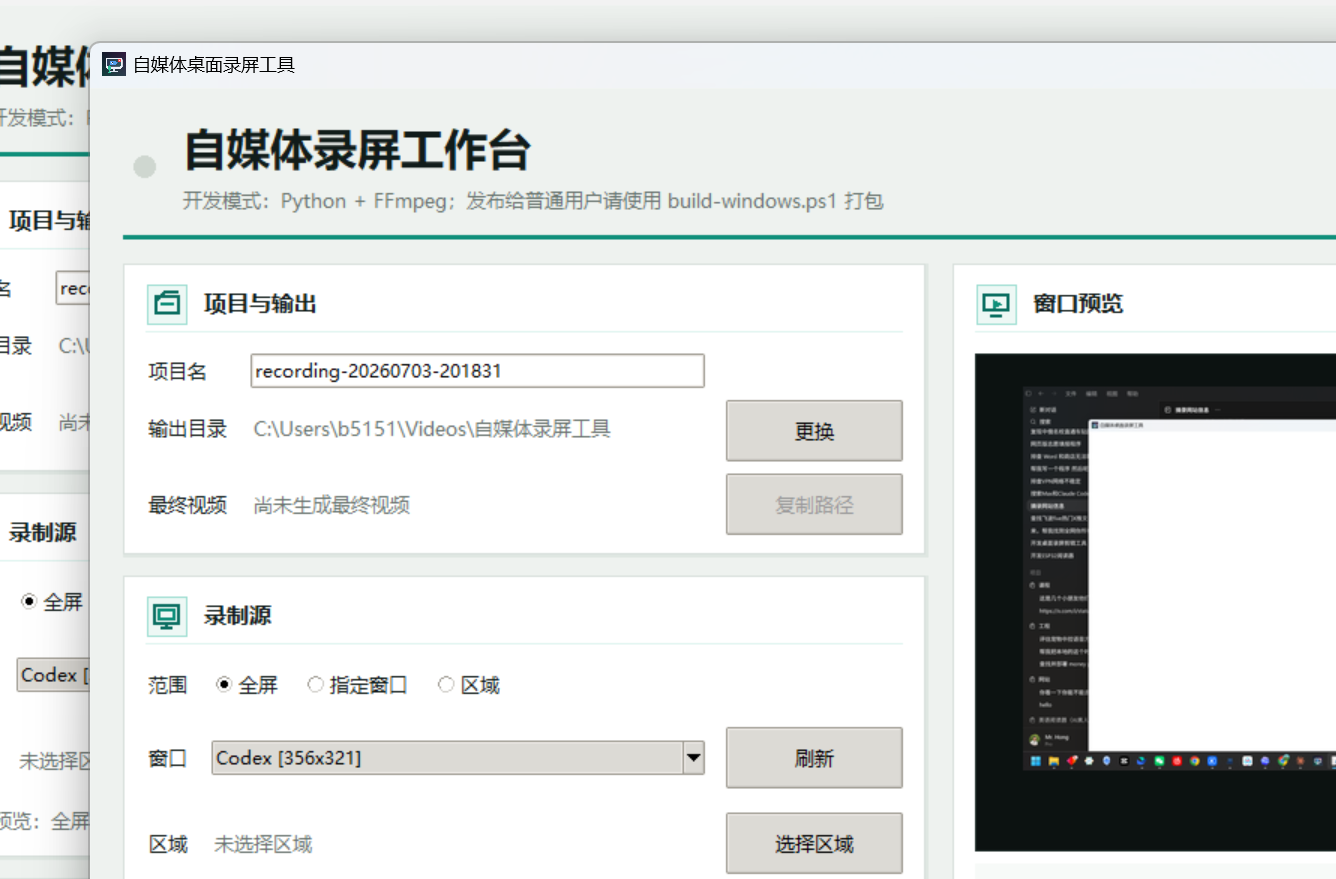The height and width of the screenshot is (879, 1336).
Task: Click the 开发模式 Python + FFmpeg subtitle line
Action: (x=533, y=201)
